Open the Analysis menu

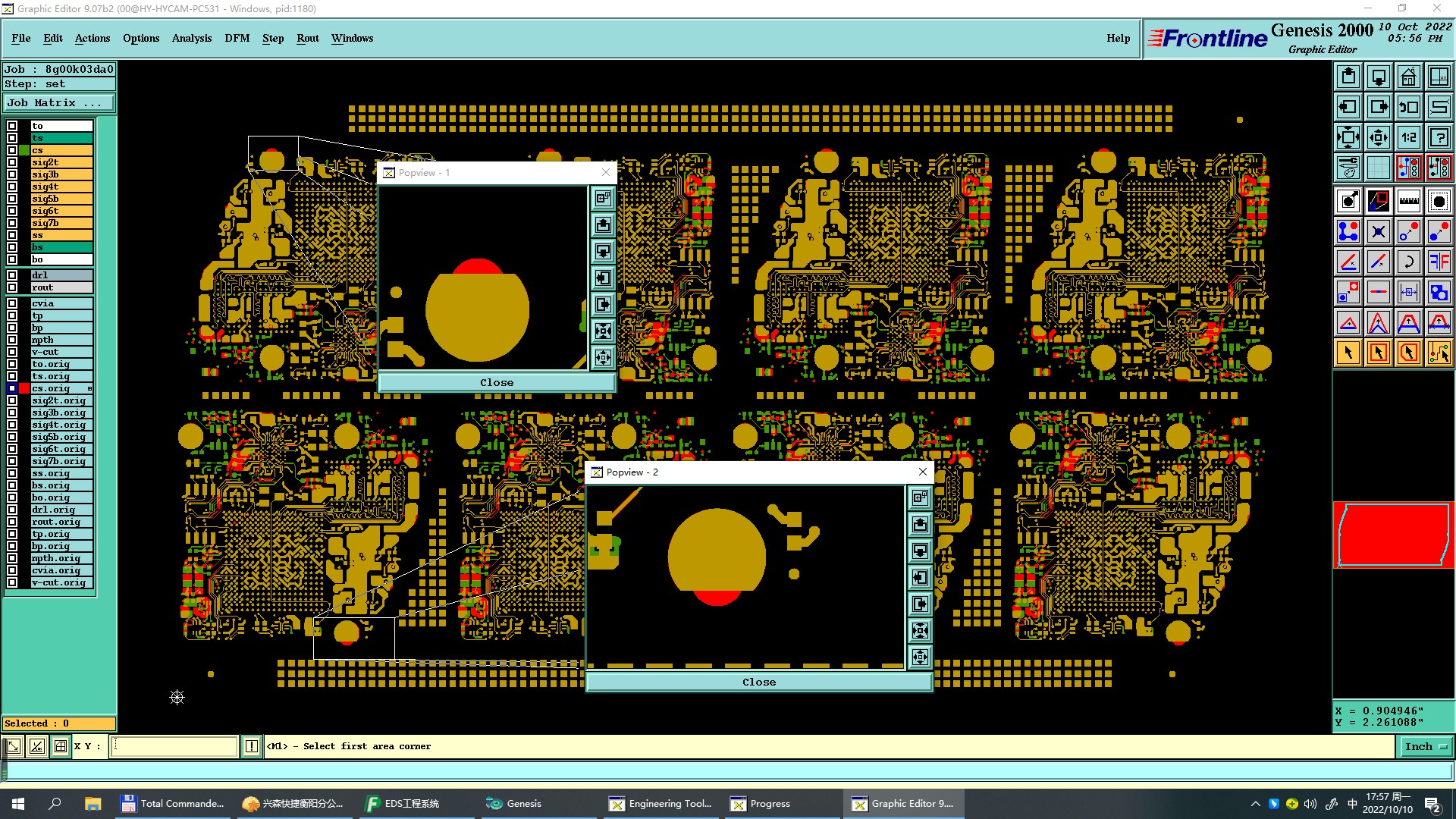[191, 38]
